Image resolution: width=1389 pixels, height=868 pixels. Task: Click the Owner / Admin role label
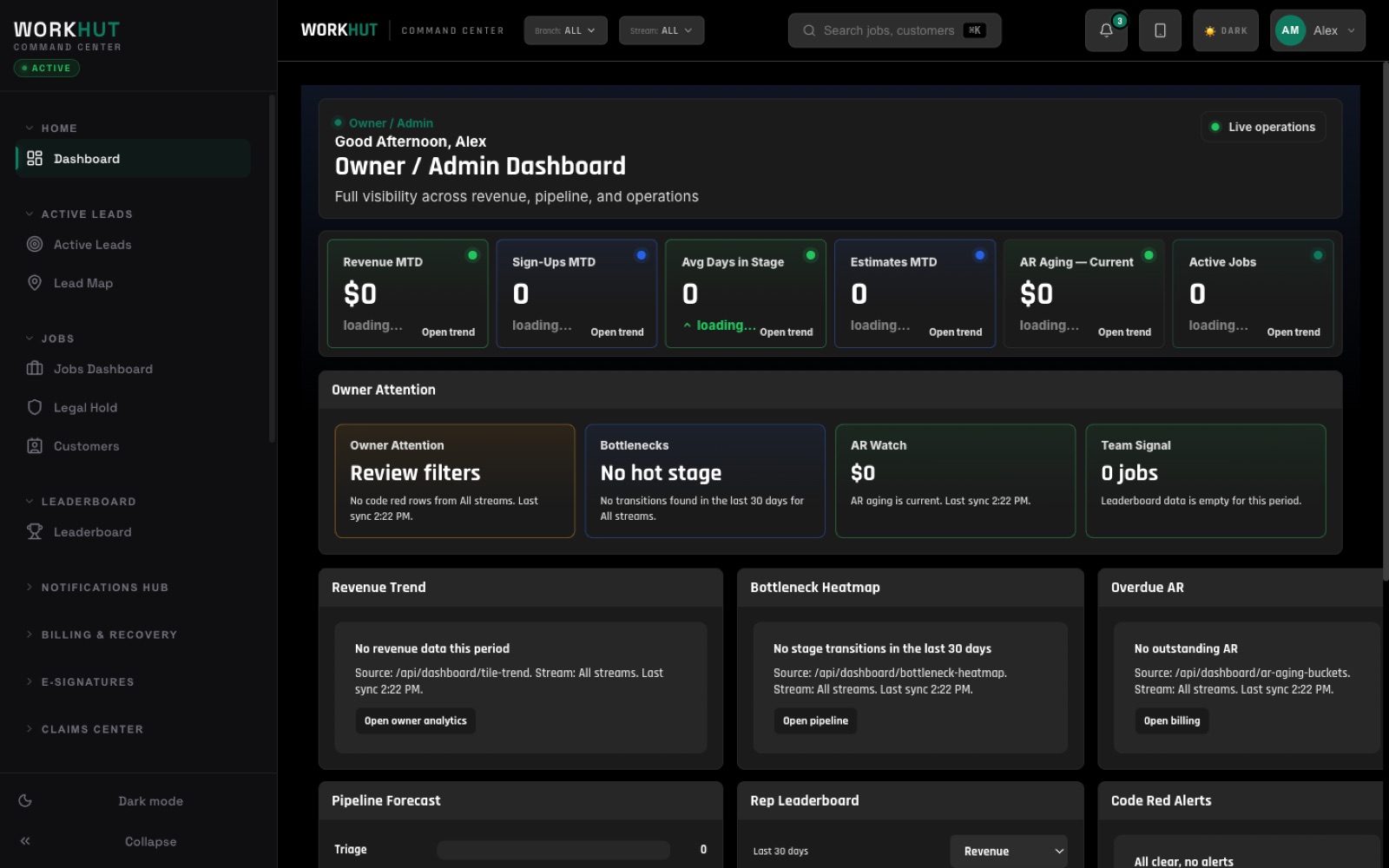click(391, 123)
